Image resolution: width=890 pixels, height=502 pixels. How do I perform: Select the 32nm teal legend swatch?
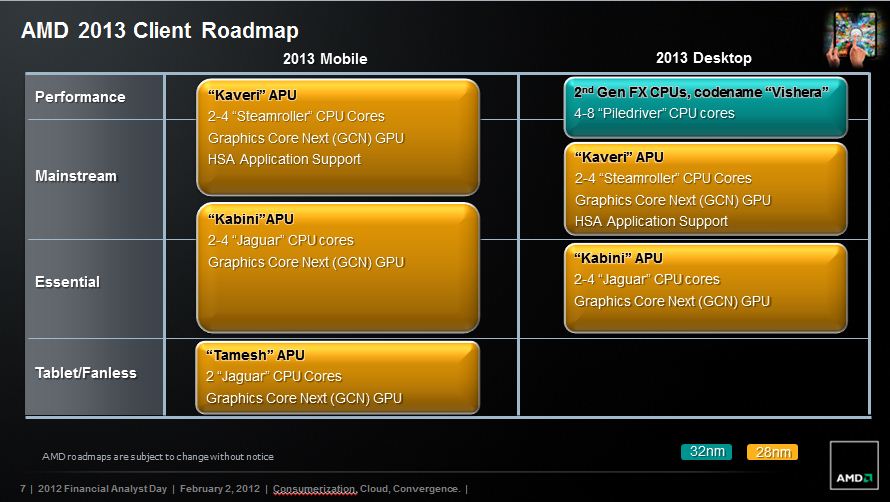707,452
